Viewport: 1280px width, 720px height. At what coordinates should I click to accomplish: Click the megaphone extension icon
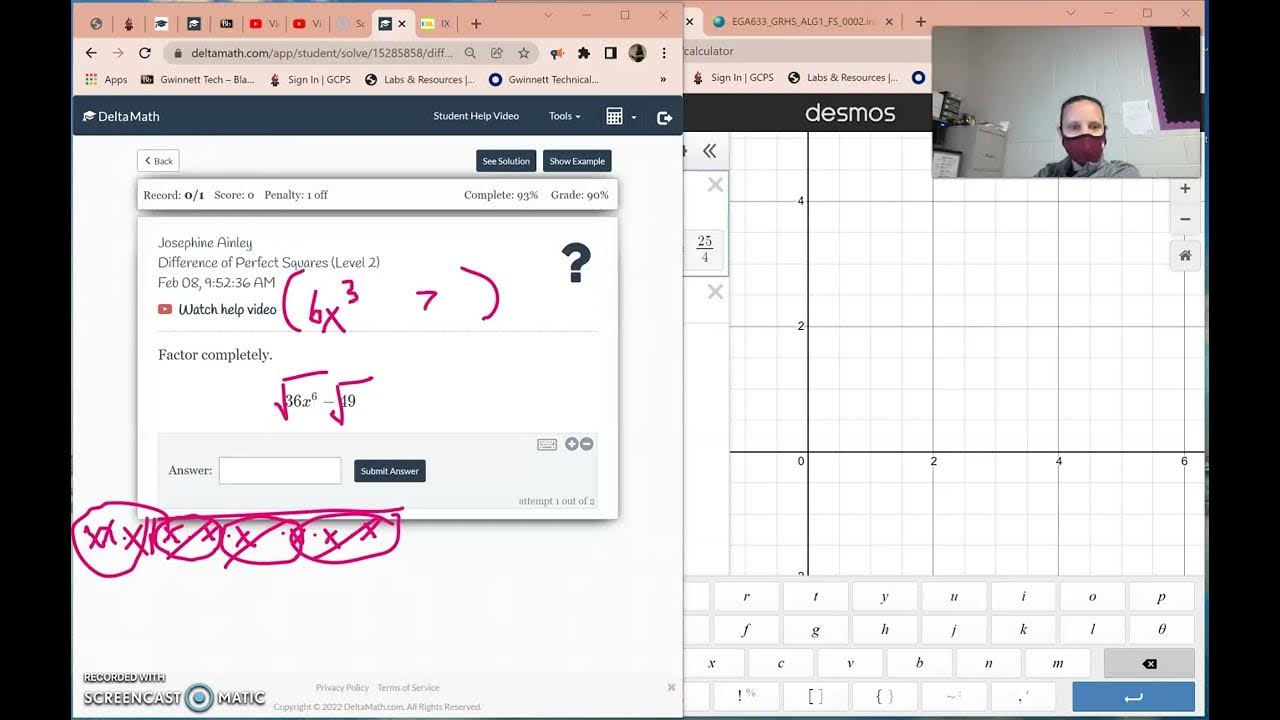pos(557,53)
